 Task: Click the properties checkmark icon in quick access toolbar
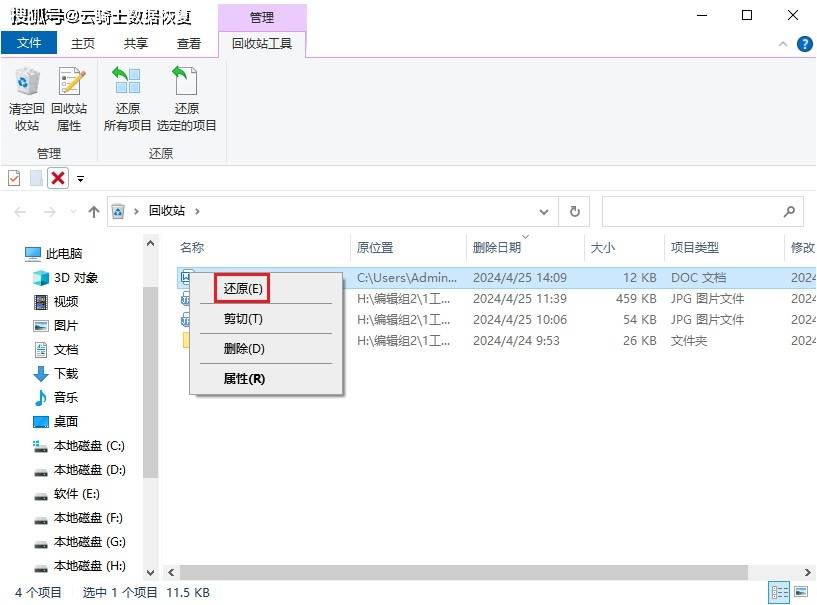(x=14, y=178)
